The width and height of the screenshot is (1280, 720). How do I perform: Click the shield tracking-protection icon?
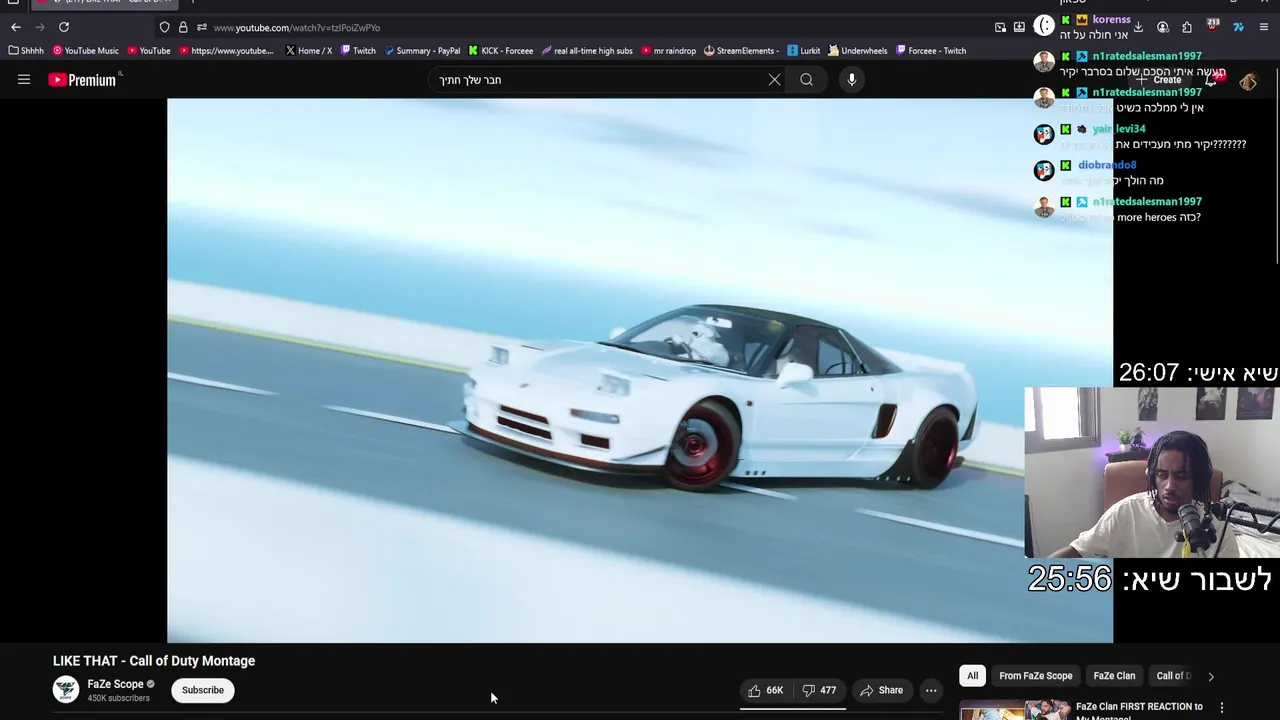coord(164,28)
